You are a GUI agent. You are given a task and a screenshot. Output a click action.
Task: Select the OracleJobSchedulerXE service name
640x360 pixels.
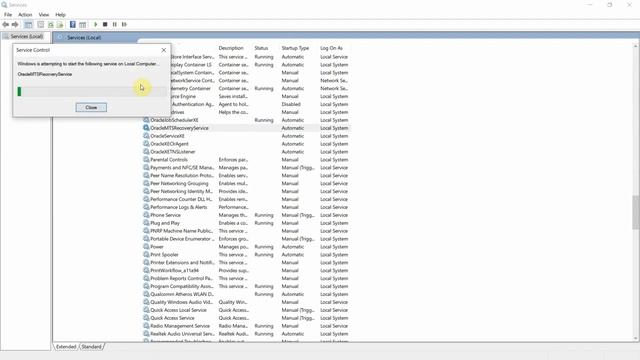[x=174, y=120]
